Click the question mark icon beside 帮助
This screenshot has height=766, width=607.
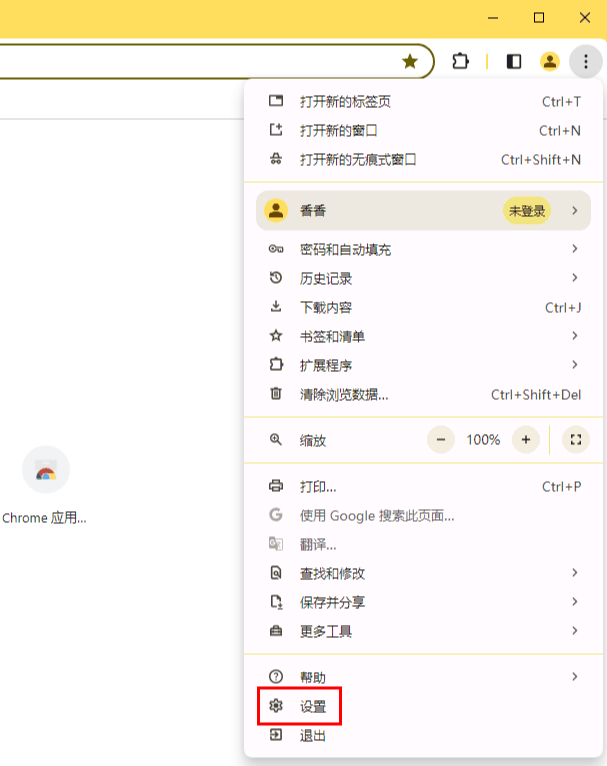coord(276,677)
